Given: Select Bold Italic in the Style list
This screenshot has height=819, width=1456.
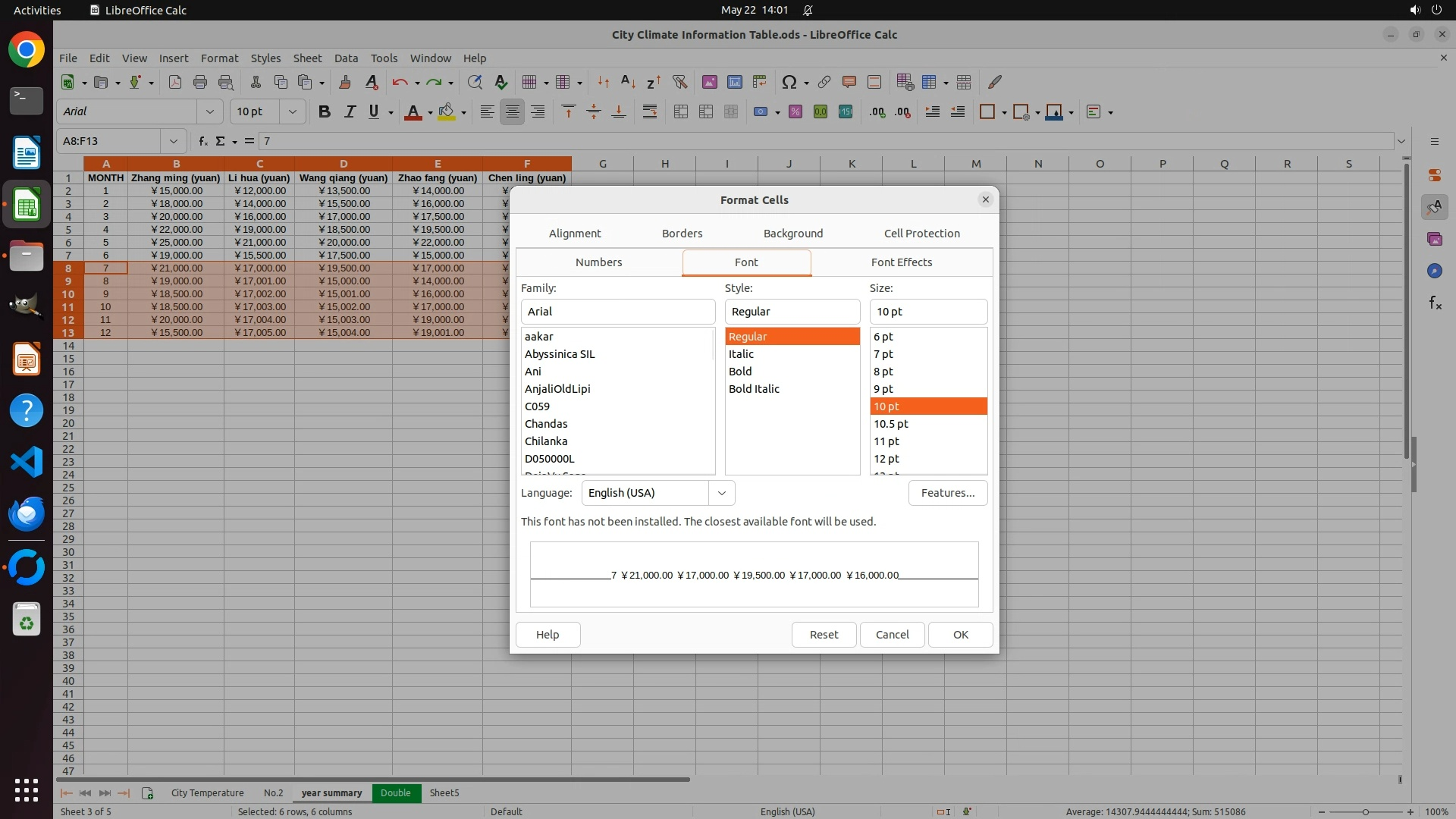Looking at the screenshot, I should click(754, 389).
